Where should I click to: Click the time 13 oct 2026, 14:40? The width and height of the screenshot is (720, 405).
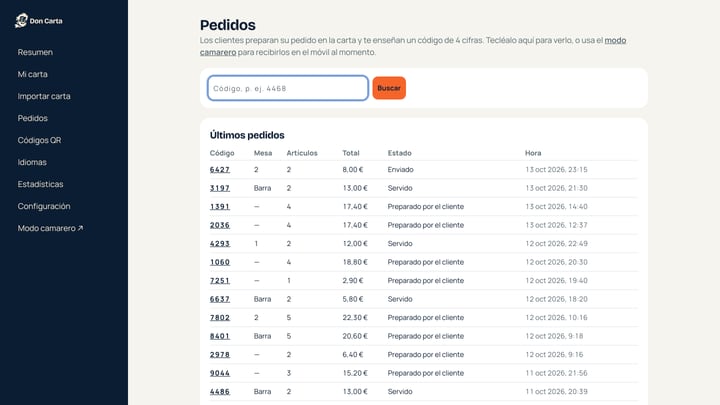click(556, 207)
